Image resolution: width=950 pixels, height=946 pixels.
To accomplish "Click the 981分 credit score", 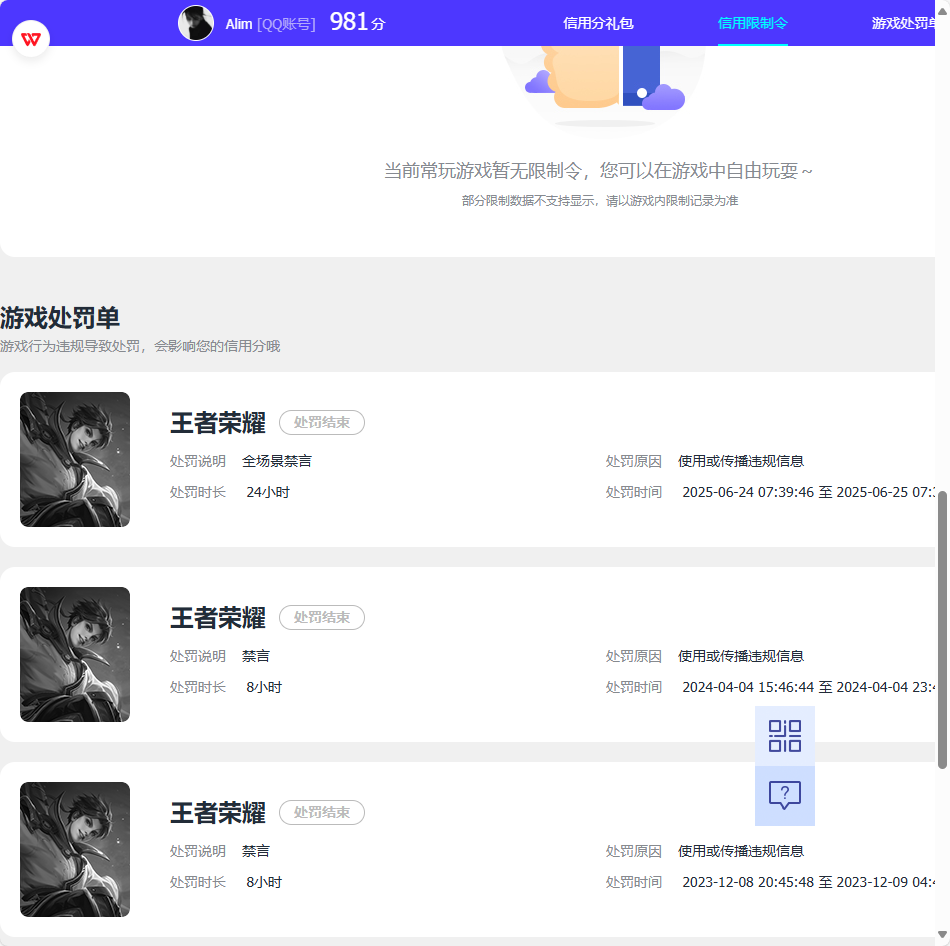I will pyautogui.click(x=357, y=22).
